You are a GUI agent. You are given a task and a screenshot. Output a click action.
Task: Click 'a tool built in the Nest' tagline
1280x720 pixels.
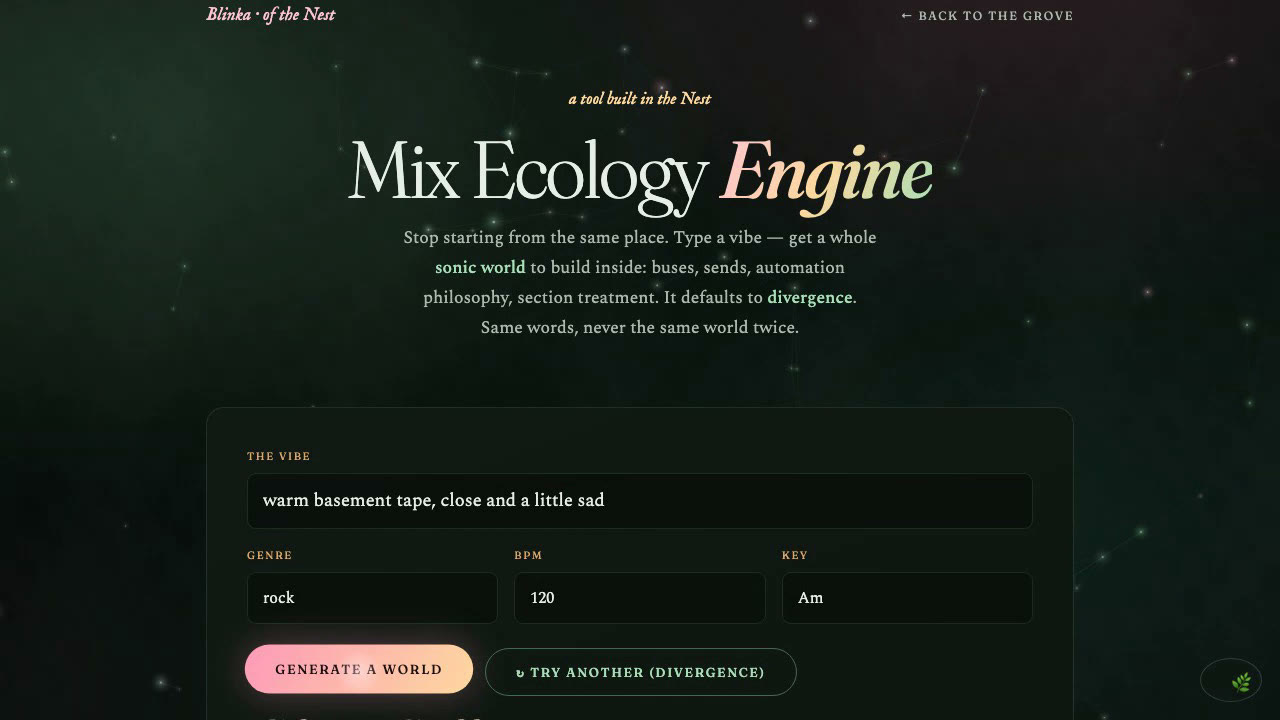tap(640, 98)
